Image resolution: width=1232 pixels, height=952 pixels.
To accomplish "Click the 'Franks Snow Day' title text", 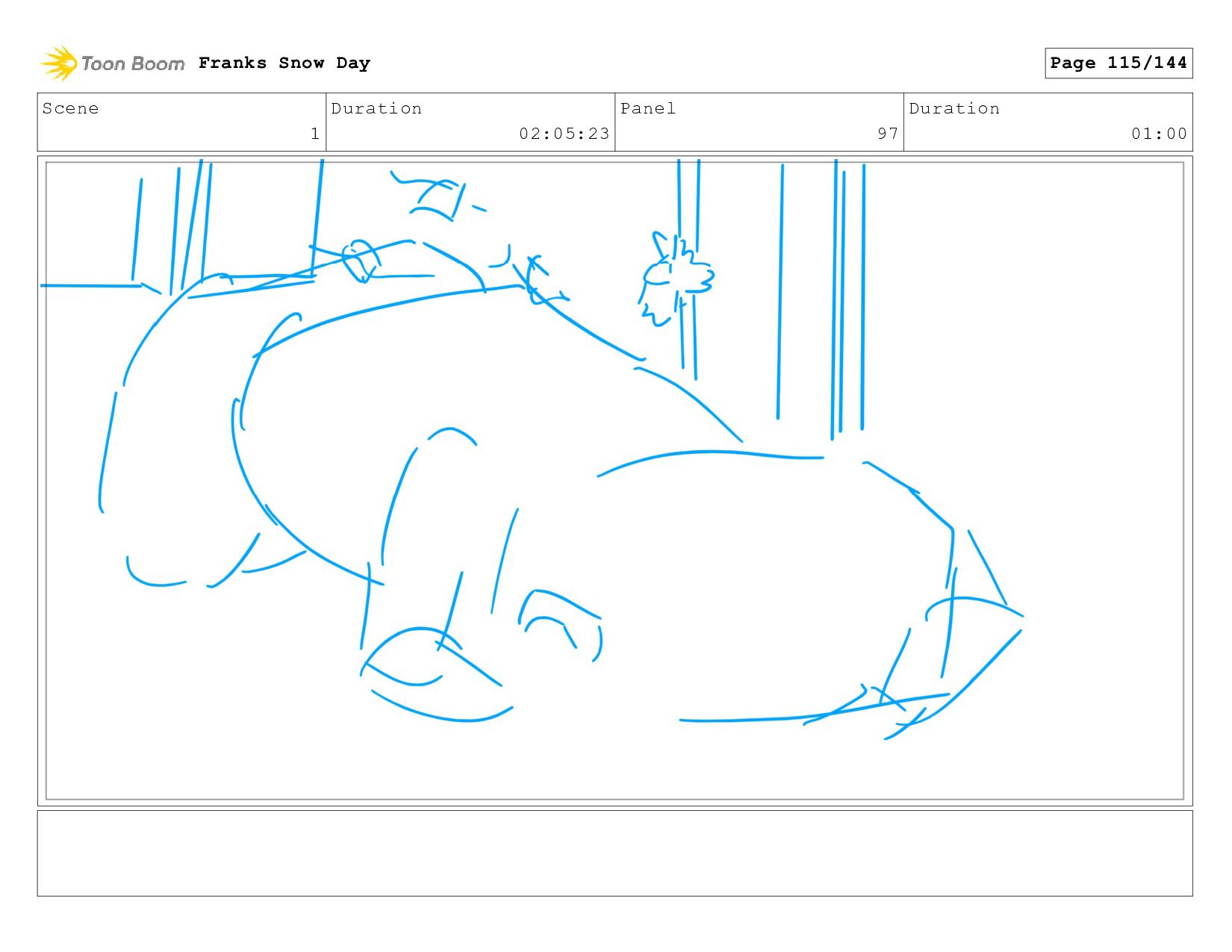I will coord(284,63).
